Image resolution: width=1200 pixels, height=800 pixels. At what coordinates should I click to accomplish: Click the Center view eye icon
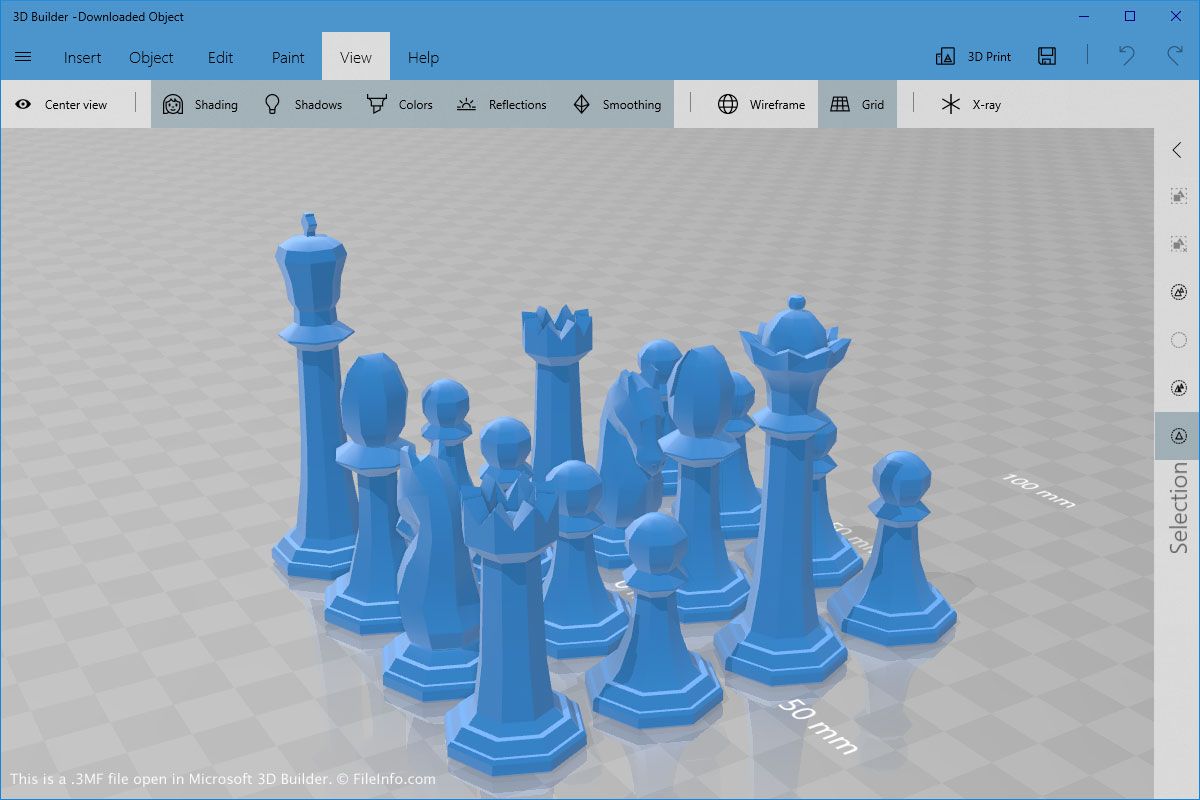tap(23, 104)
